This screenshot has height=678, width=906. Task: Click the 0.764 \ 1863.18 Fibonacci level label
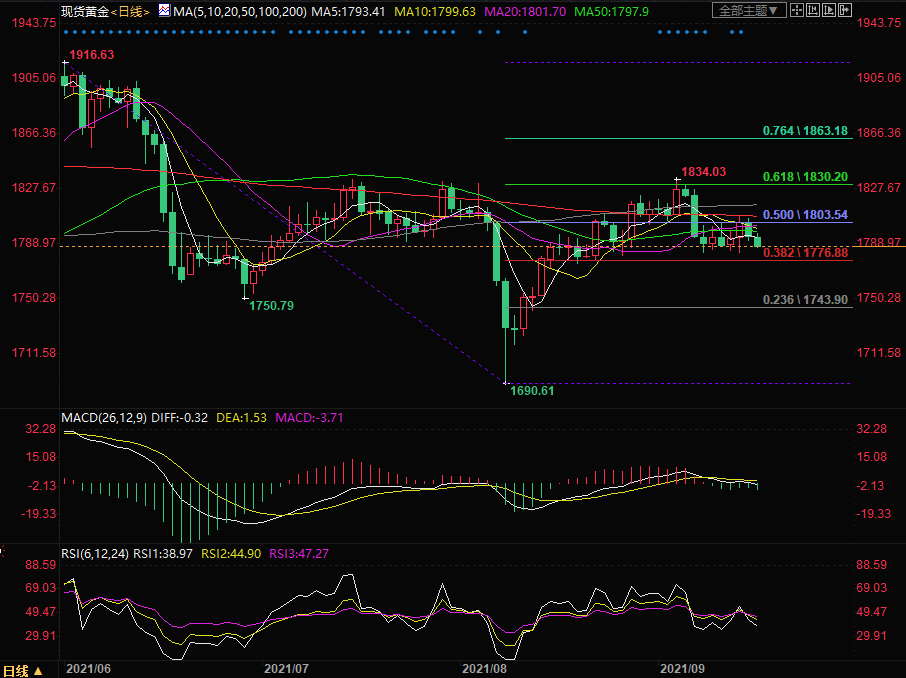[805, 131]
